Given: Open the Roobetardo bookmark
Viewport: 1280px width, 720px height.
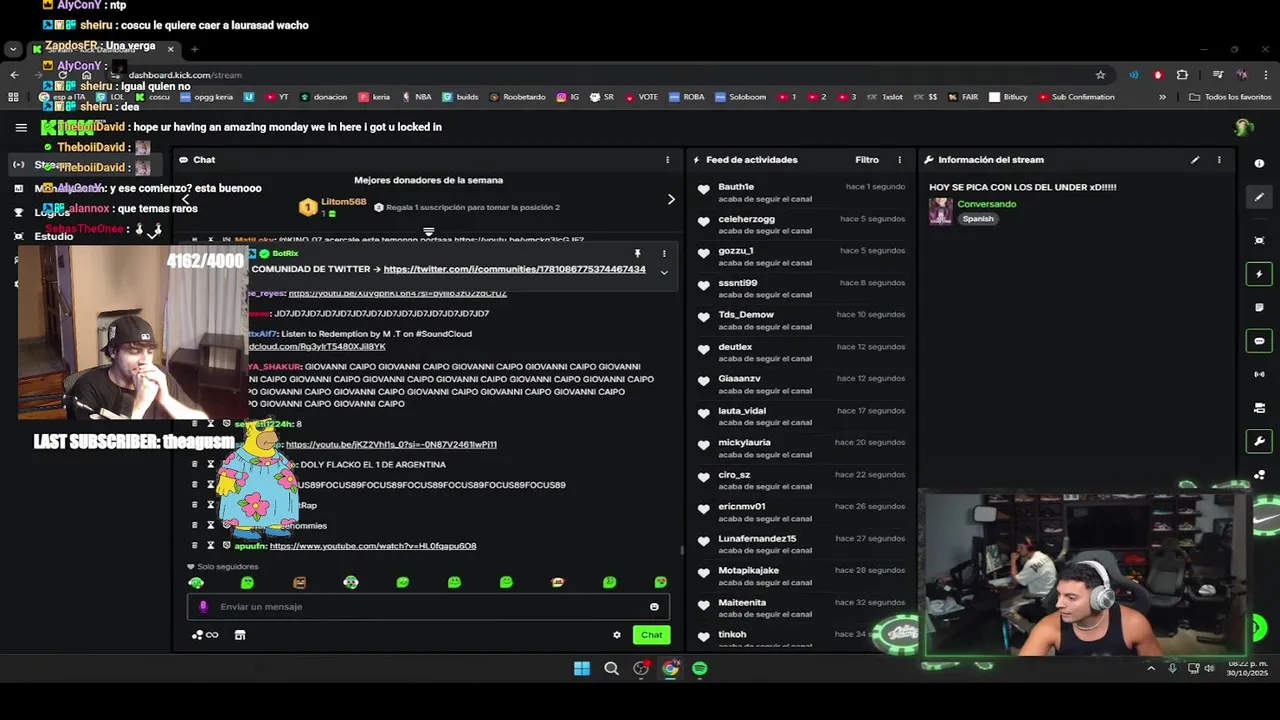Looking at the screenshot, I should [x=517, y=97].
